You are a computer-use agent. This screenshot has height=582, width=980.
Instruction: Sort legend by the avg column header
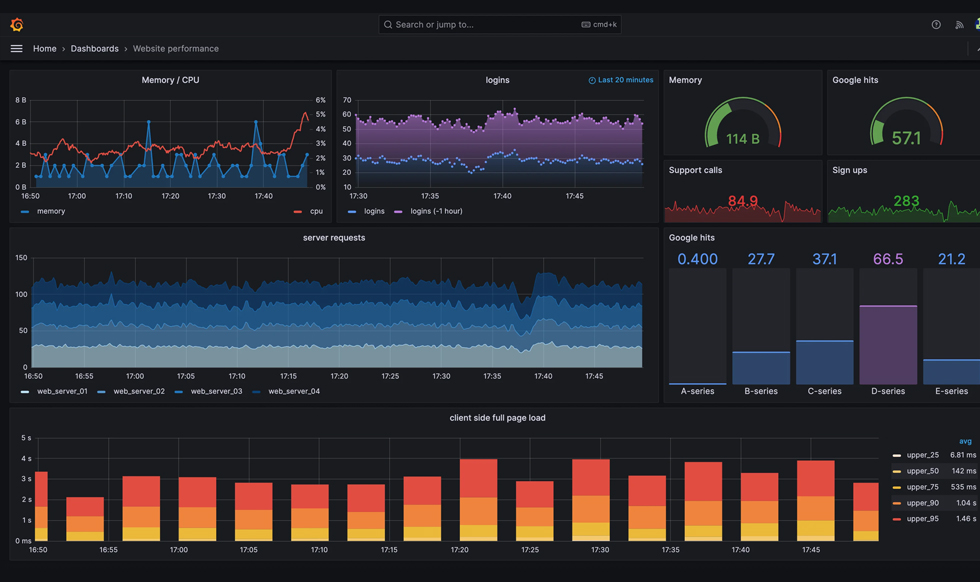tap(965, 441)
